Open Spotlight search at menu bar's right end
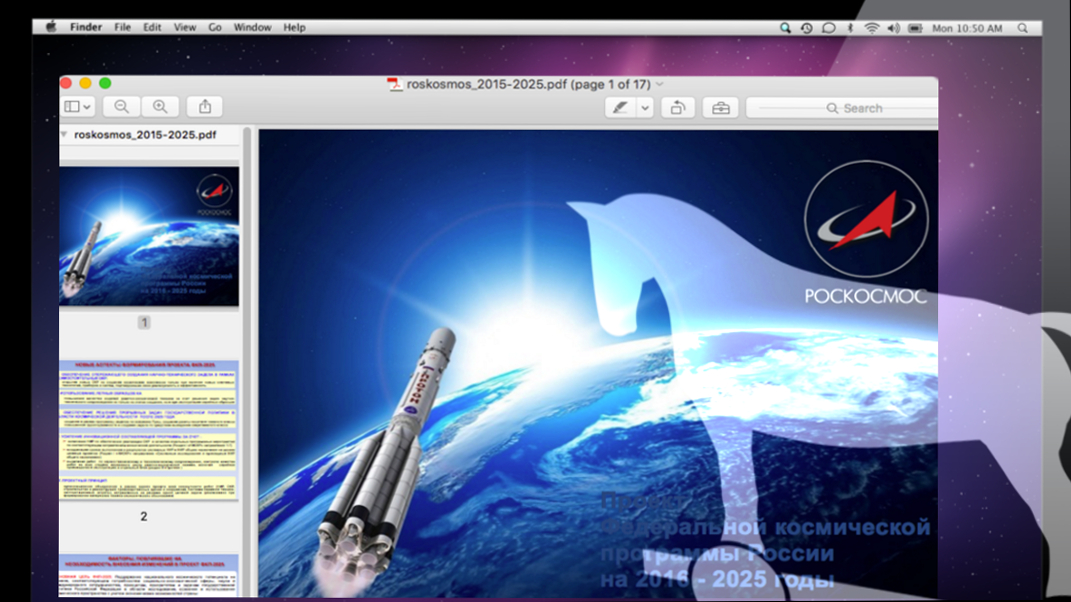Viewport: 1071px width, 602px height. click(1023, 28)
